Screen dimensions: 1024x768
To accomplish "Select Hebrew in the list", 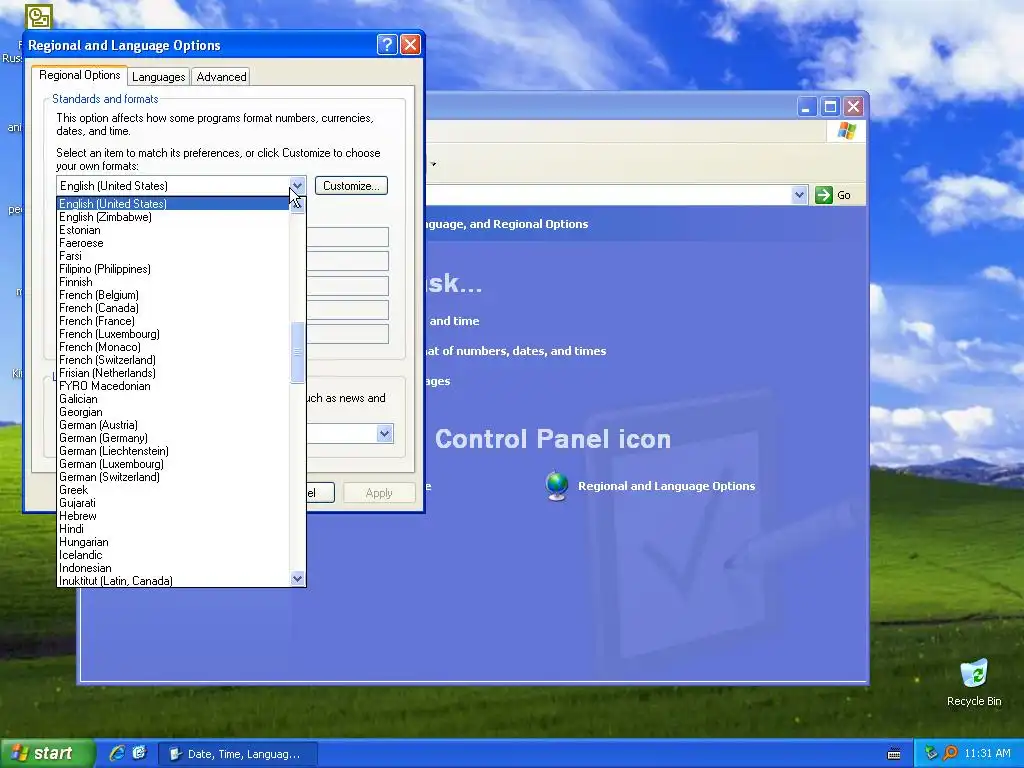I will (173, 516).
